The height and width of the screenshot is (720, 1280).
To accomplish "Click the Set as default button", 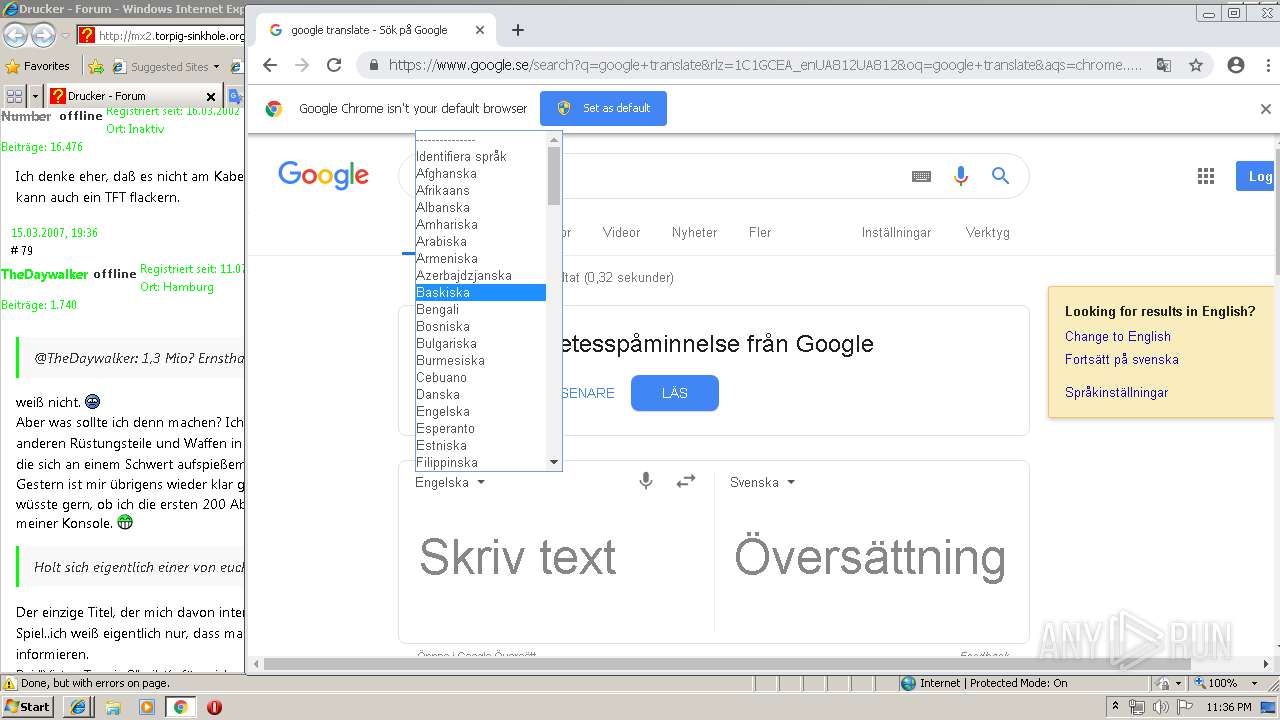I will tap(603, 108).
